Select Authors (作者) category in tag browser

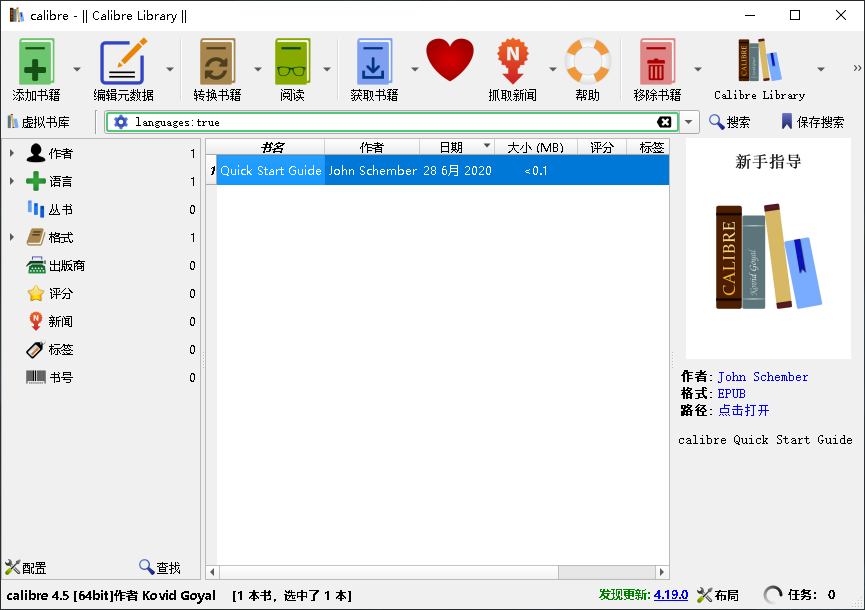60,153
